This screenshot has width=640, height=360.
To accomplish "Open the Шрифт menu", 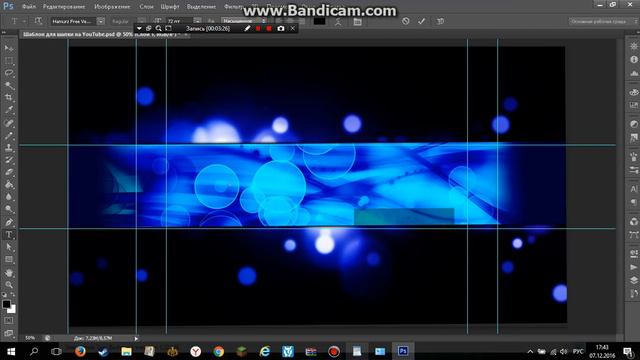I will pos(170,7).
